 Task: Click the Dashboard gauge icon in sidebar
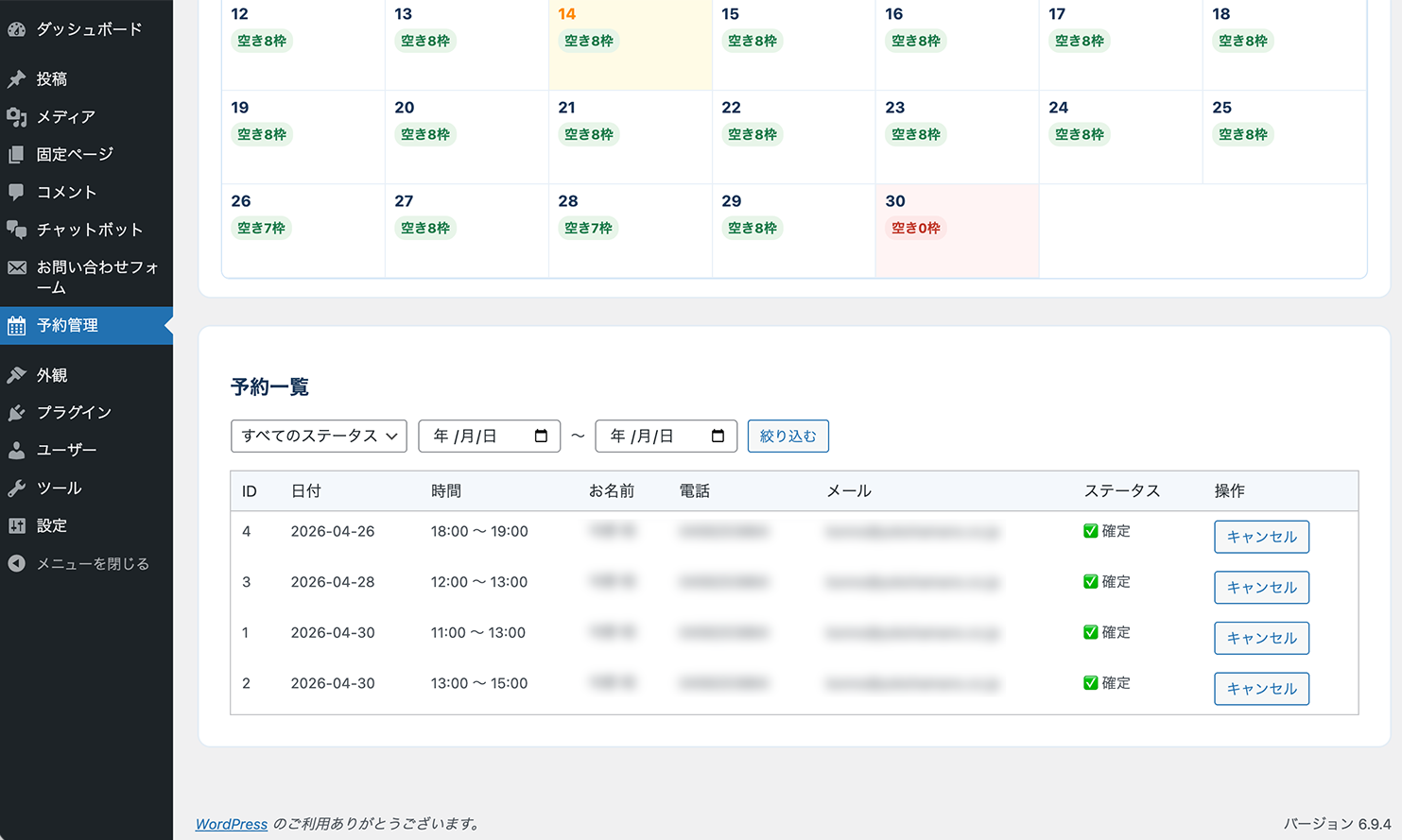(x=16, y=29)
